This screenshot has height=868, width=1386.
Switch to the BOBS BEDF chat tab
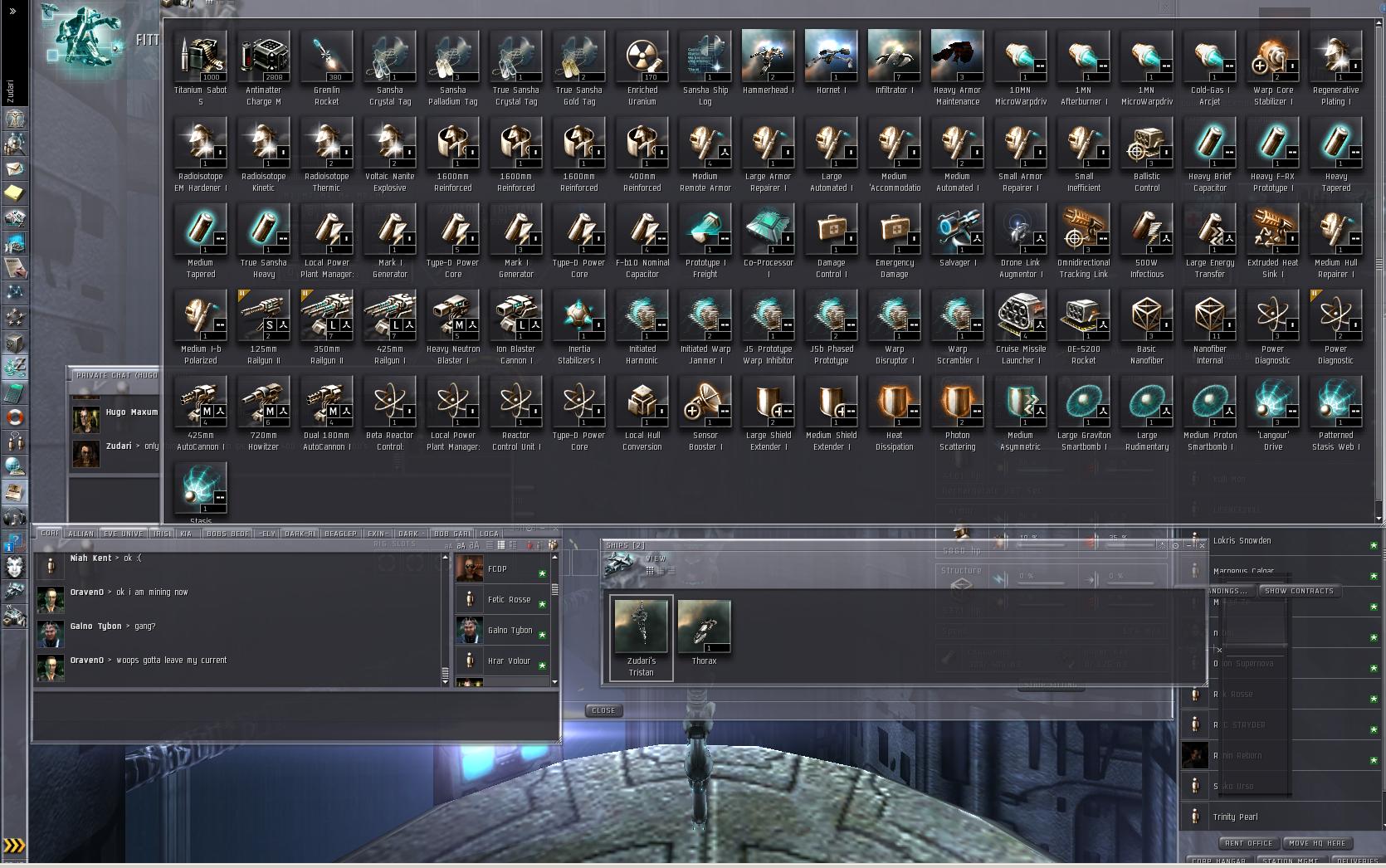pyautogui.click(x=227, y=534)
